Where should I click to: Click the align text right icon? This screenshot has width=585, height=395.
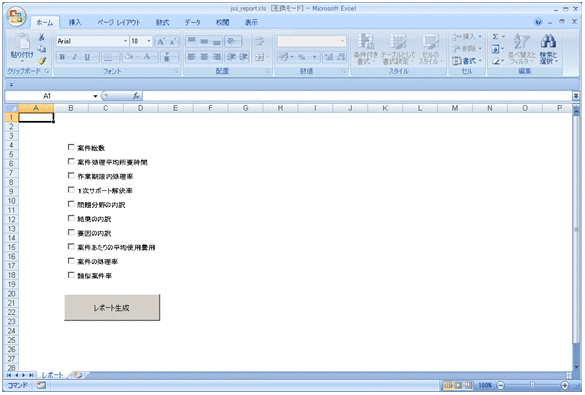(x=217, y=57)
